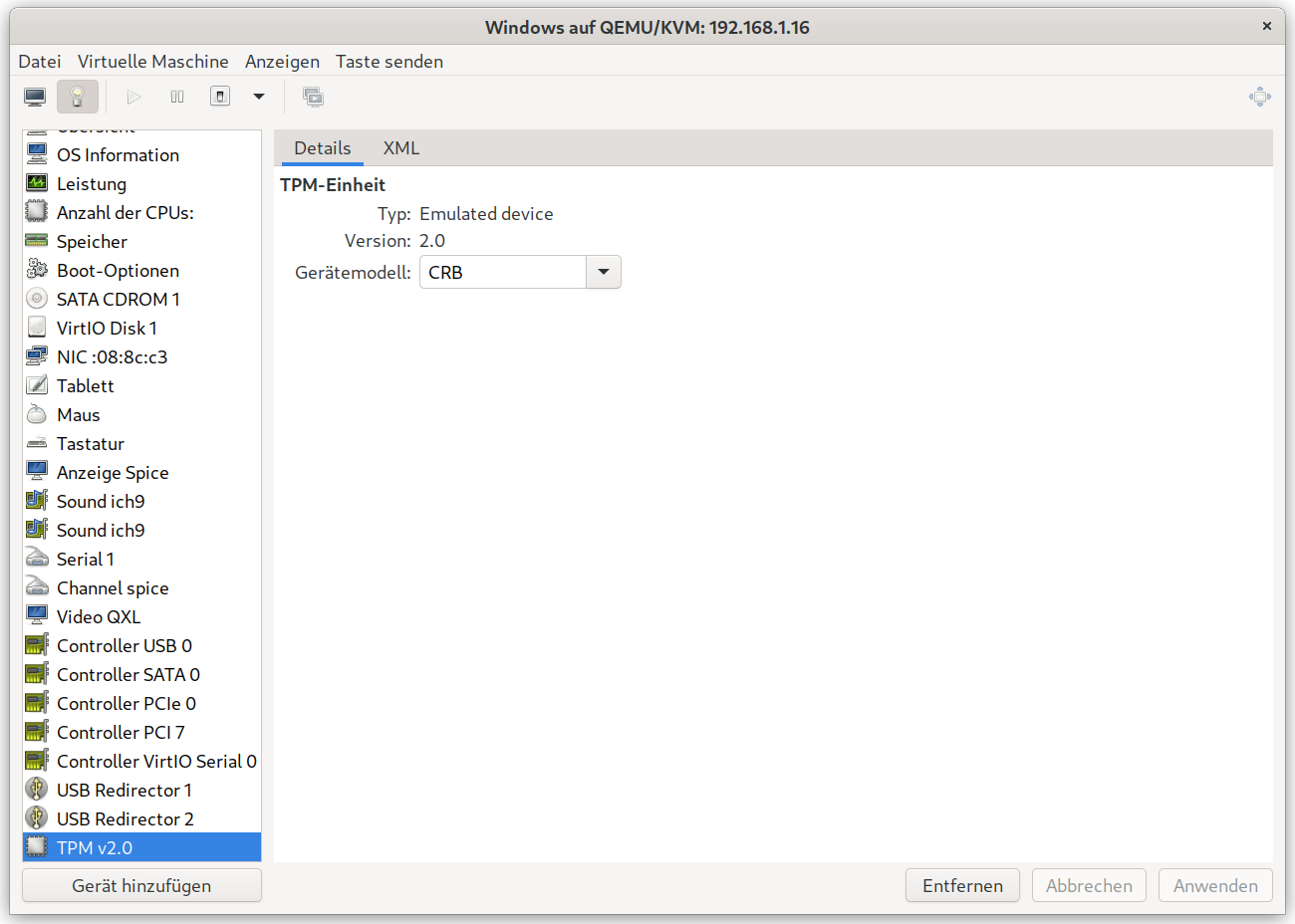The height and width of the screenshot is (924, 1295).
Task: Open the Taste senden menu
Action: pos(388,61)
